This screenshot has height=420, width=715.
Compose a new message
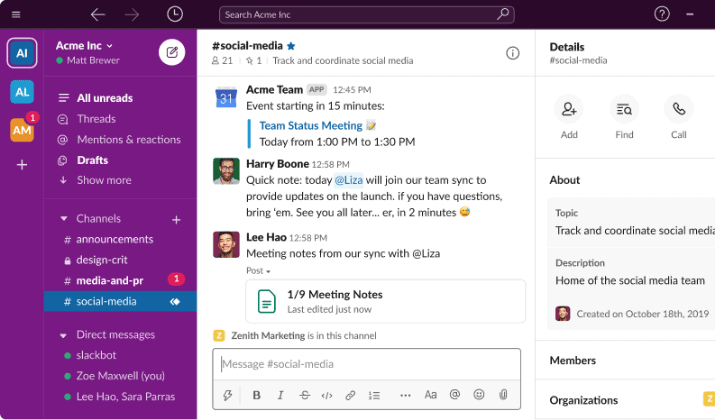click(x=172, y=52)
